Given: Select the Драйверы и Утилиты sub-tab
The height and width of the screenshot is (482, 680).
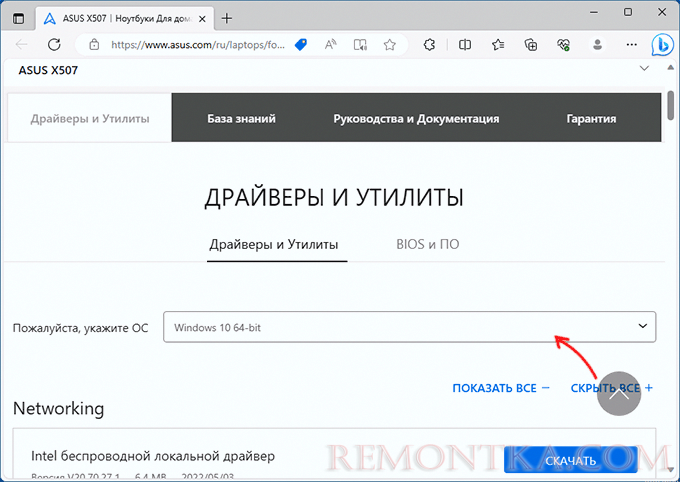Looking at the screenshot, I should 274,245.
